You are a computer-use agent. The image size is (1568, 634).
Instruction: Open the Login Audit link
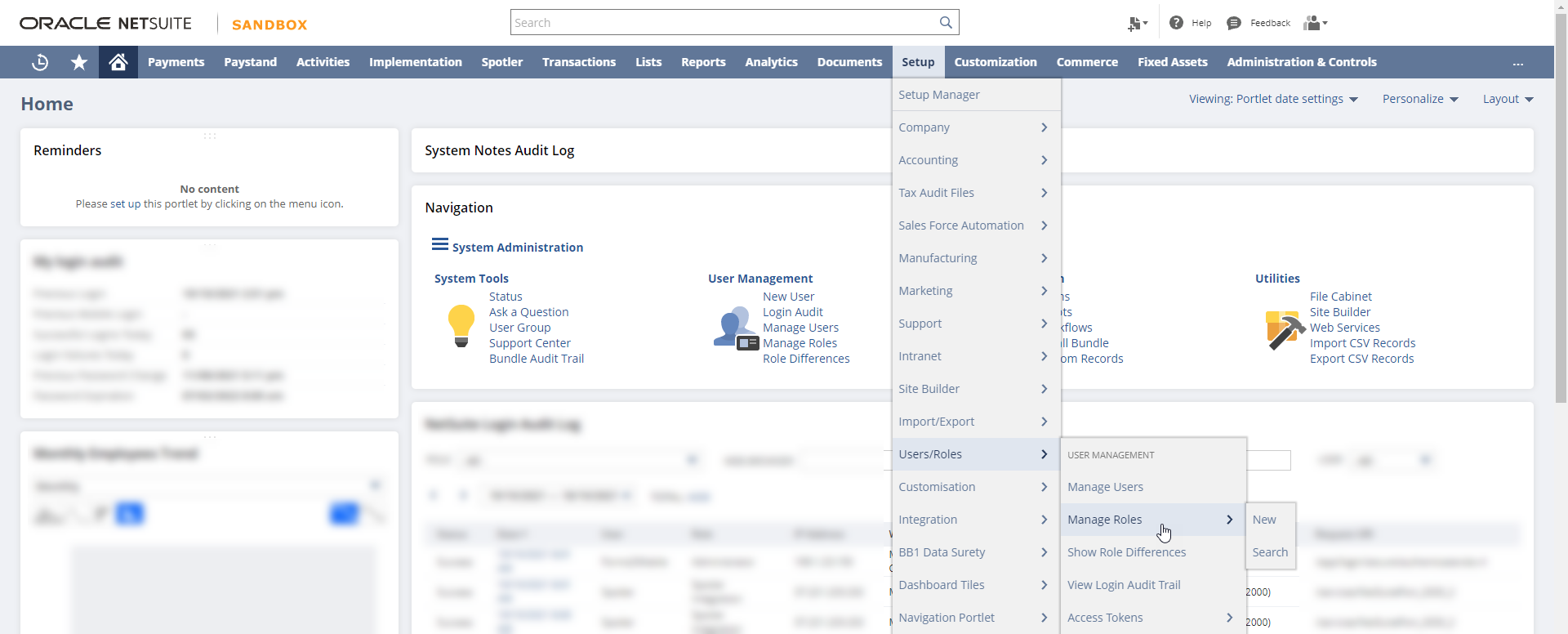pos(792,312)
